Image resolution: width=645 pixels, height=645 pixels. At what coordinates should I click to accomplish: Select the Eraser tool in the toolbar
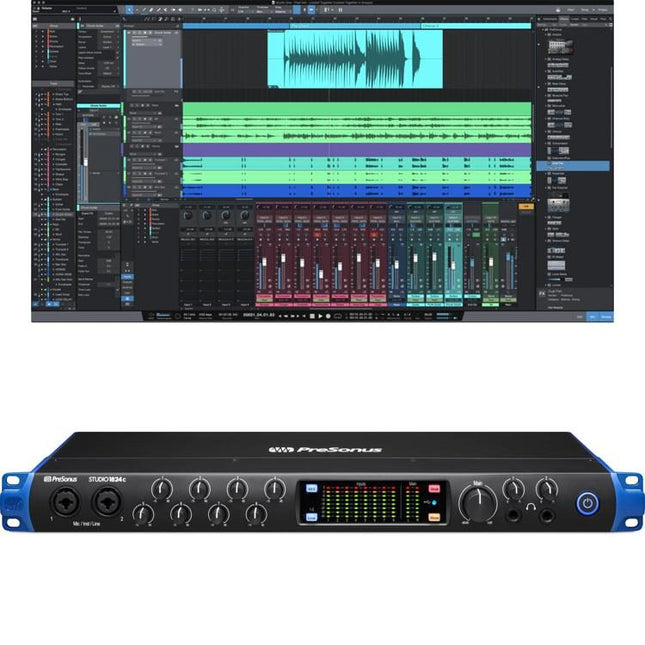click(x=151, y=10)
